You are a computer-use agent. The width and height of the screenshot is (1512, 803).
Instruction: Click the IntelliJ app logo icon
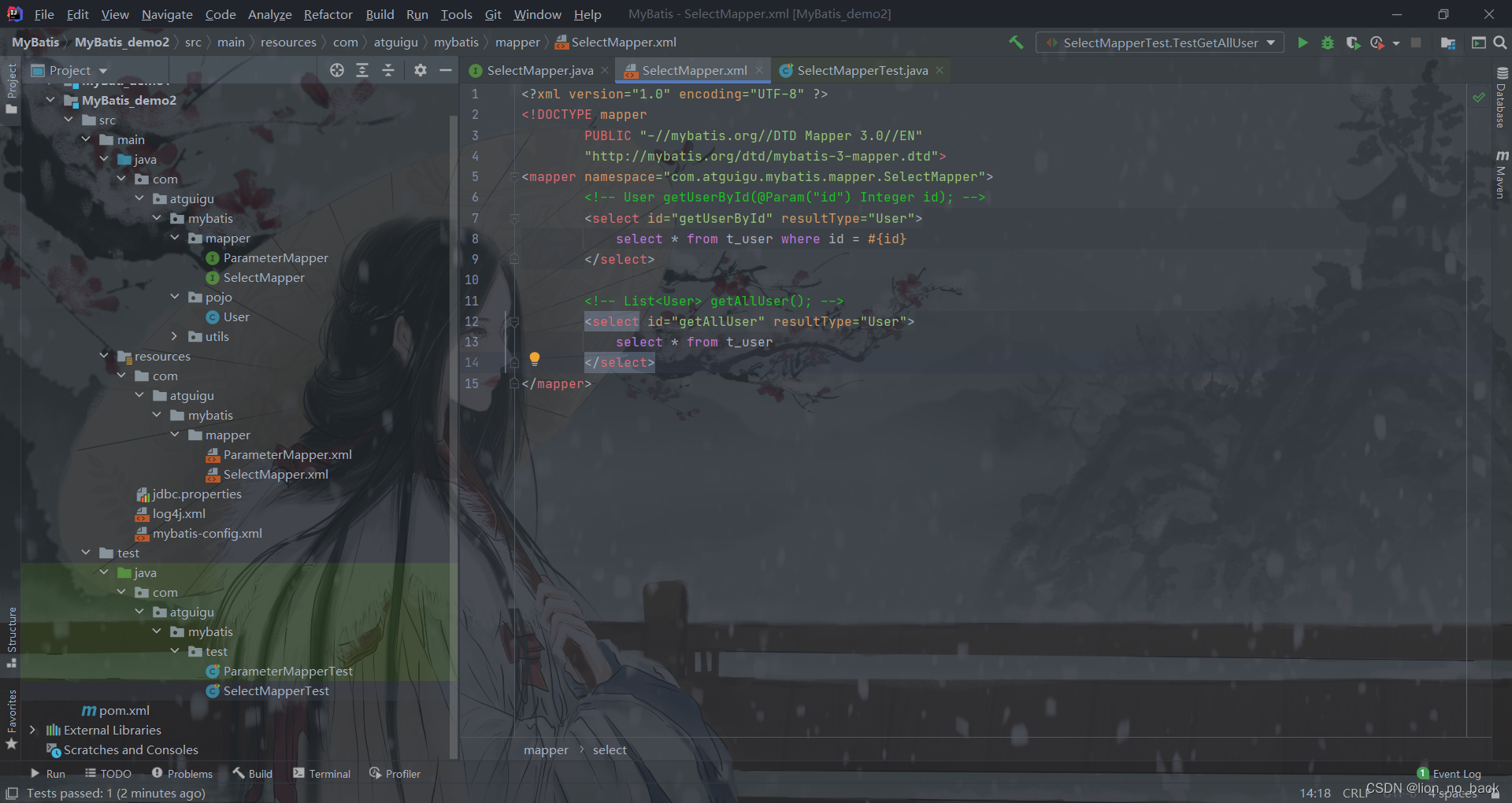(x=14, y=14)
